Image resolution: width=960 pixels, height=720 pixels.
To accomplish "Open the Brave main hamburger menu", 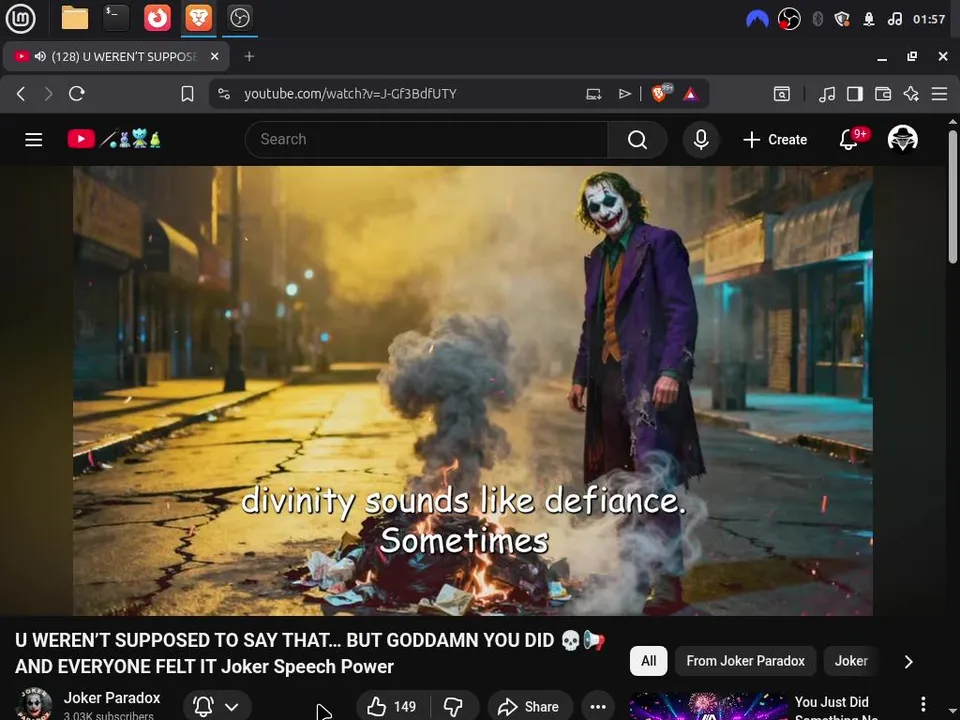I will 939,94.
